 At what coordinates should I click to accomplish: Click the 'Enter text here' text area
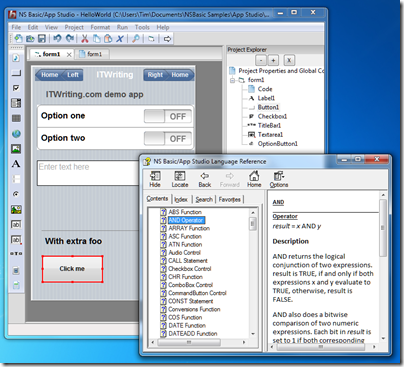coord(88,173)
